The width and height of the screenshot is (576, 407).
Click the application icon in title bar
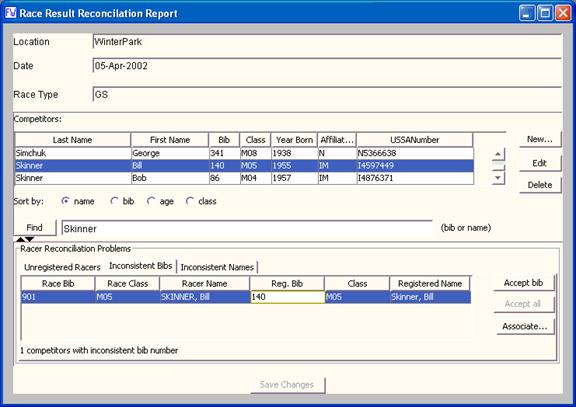[x=11, y=13]
